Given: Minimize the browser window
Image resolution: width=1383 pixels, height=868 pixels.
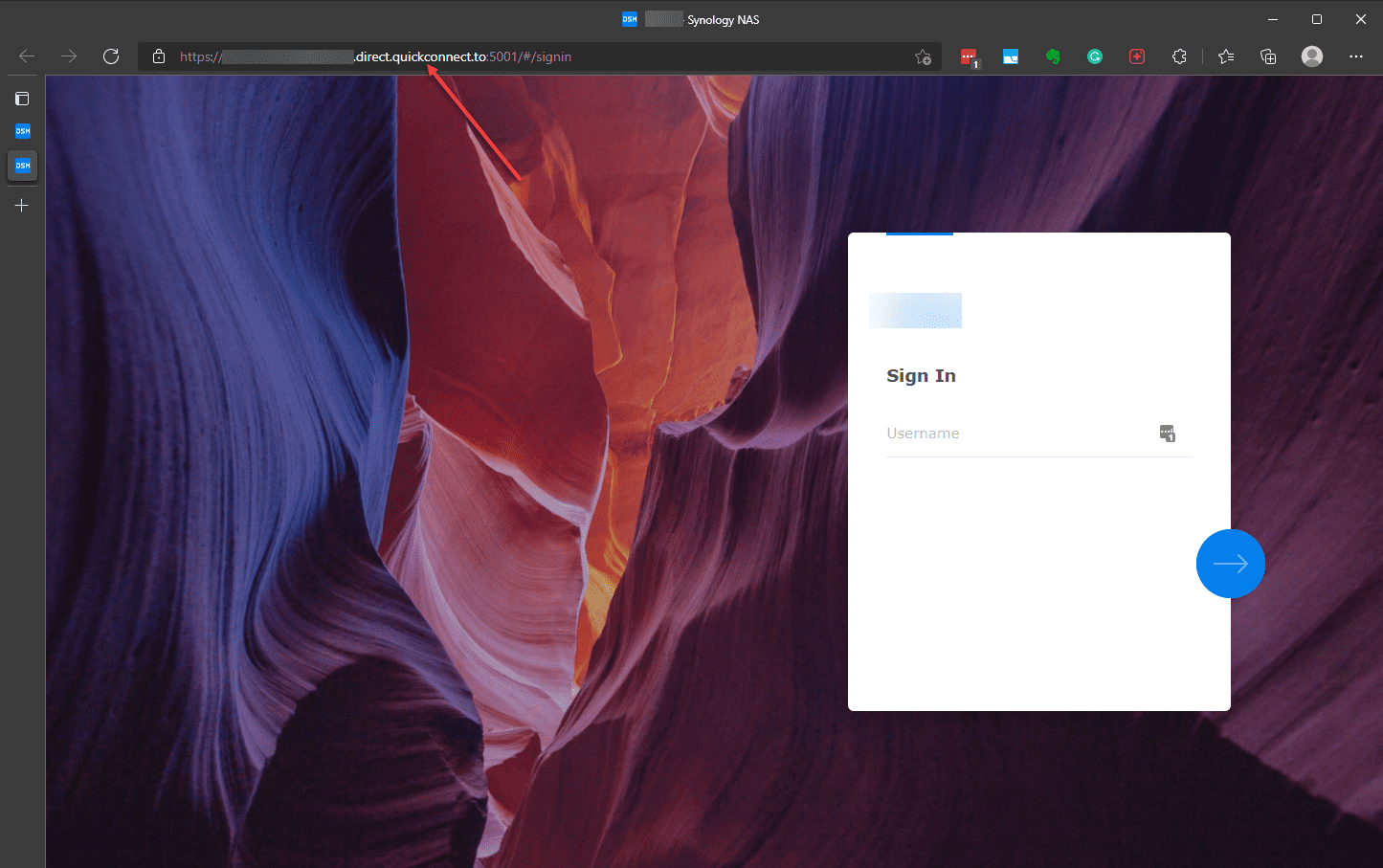Looking at the screenshot, I should [1273, 19].
